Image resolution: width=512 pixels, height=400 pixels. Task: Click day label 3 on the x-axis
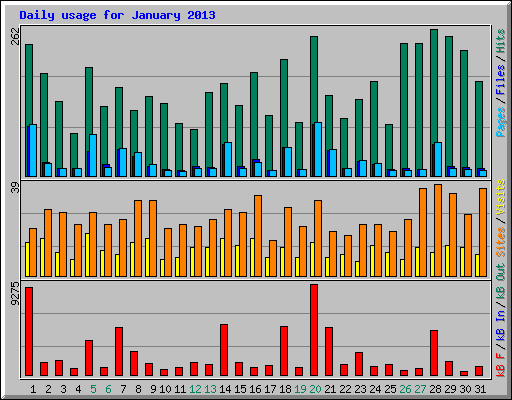click(x=63, y=389)
